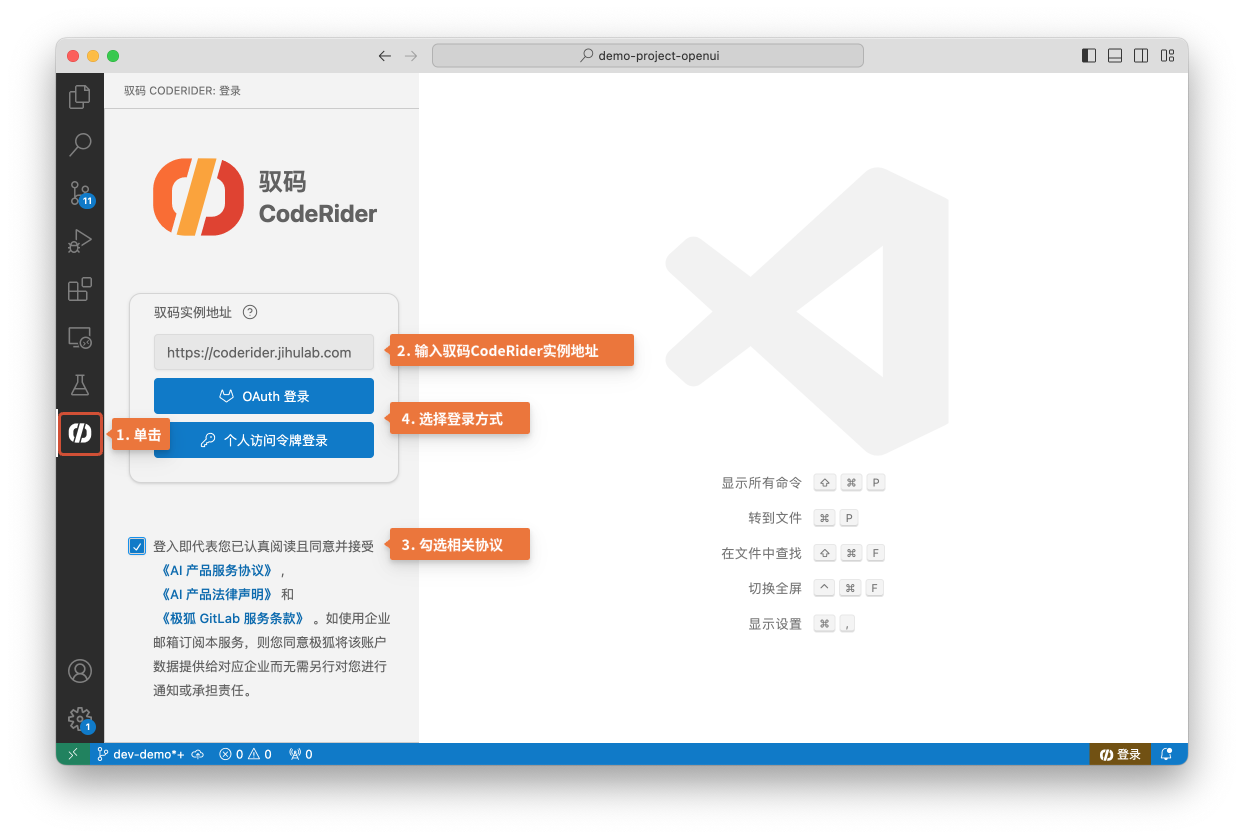Open the Testing flask icon
This screenshot has height=839, width=1244.
(79, 385)
